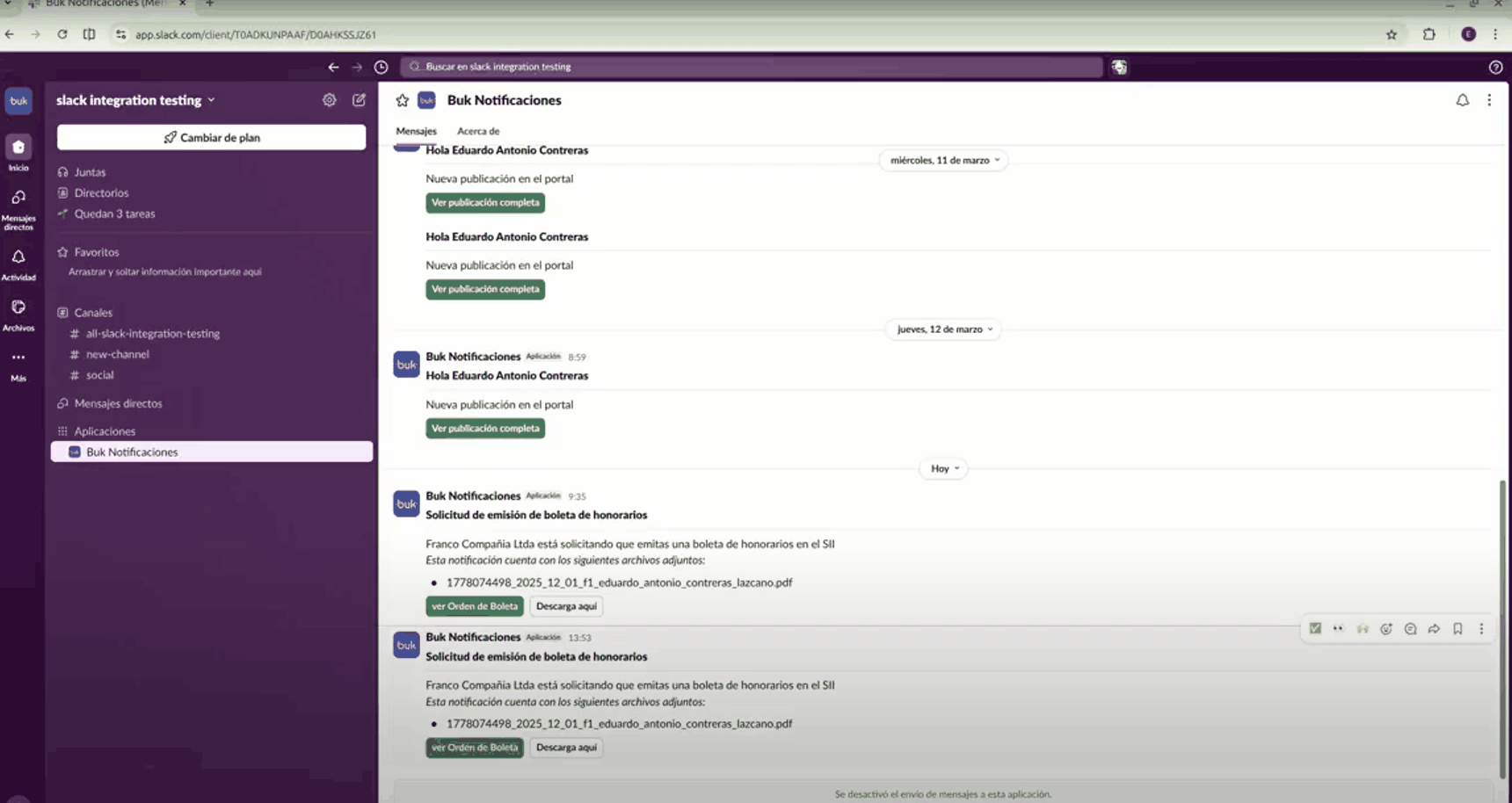Open browser extensions puzzle icon

pos(1429,34)
